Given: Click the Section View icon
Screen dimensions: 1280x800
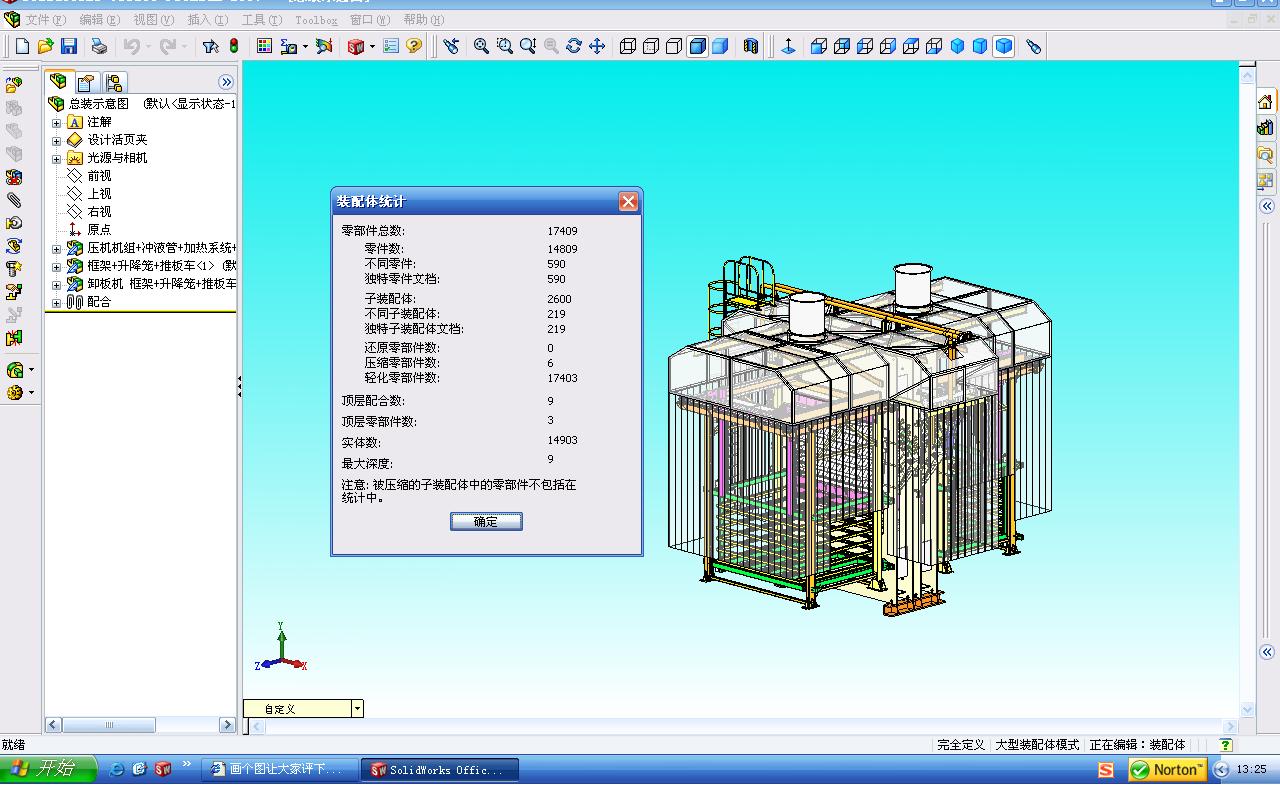Looking at the screenshot, I should [751, 46].
